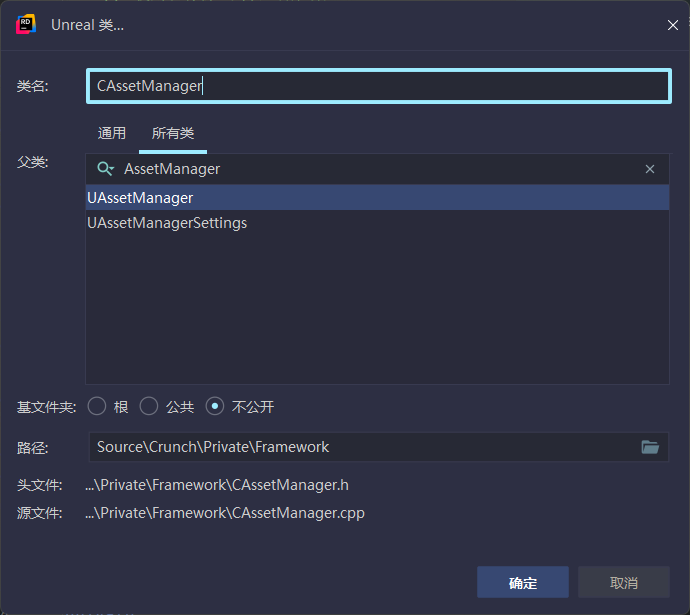Image resolution: width=690 pixels, height=615 pixels.
Task: Open the search options magnifier icon
Action: (x=106, y=169)
